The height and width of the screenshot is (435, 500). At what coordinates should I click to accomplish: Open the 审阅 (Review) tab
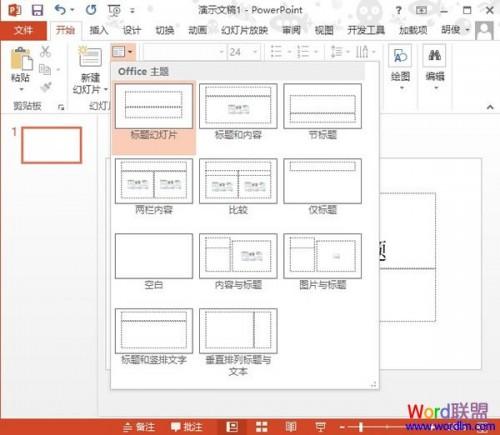click(291, 30)
